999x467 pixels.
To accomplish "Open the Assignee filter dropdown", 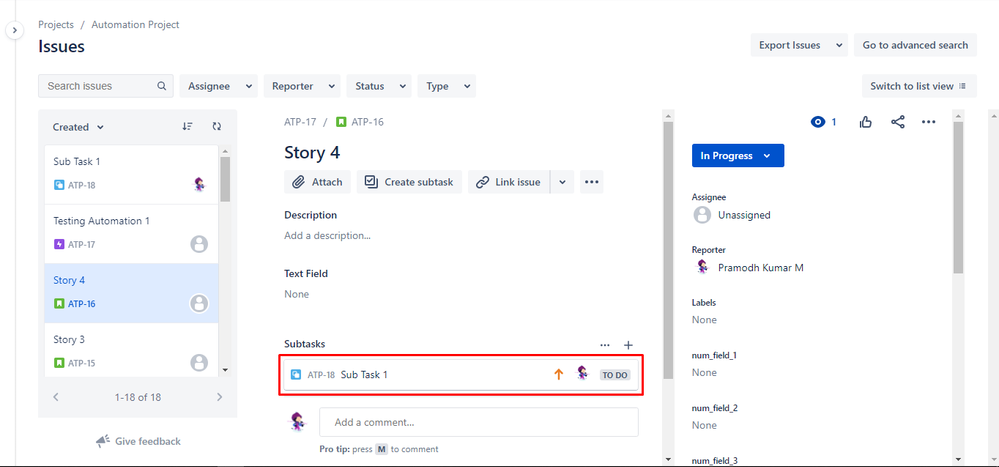I will (x=219, y=86).
